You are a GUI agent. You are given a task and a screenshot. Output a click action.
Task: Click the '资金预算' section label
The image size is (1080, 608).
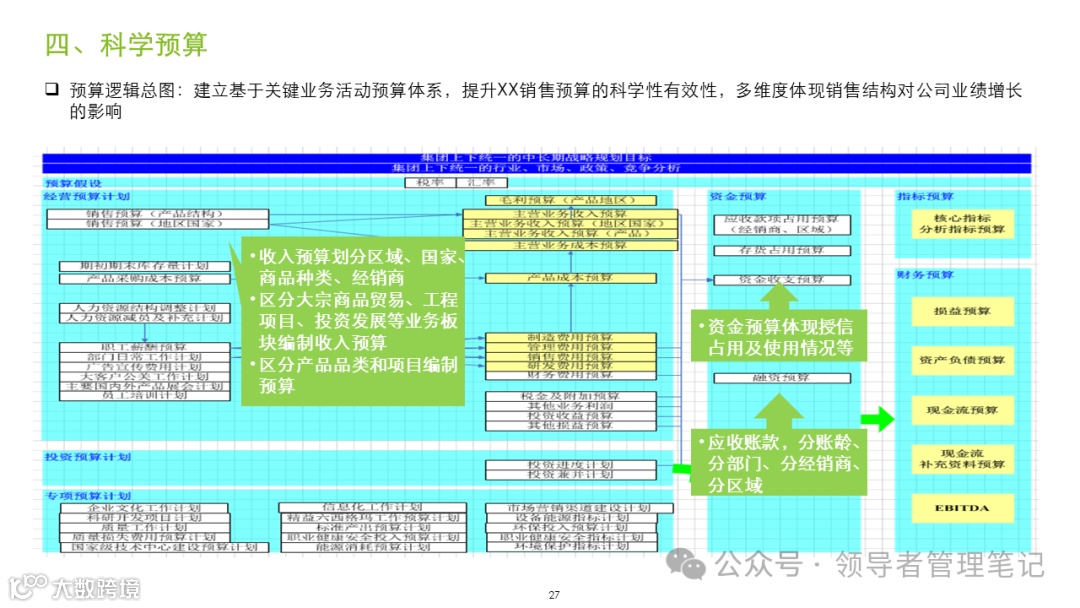pyautogui.click(x=738, y=196)
